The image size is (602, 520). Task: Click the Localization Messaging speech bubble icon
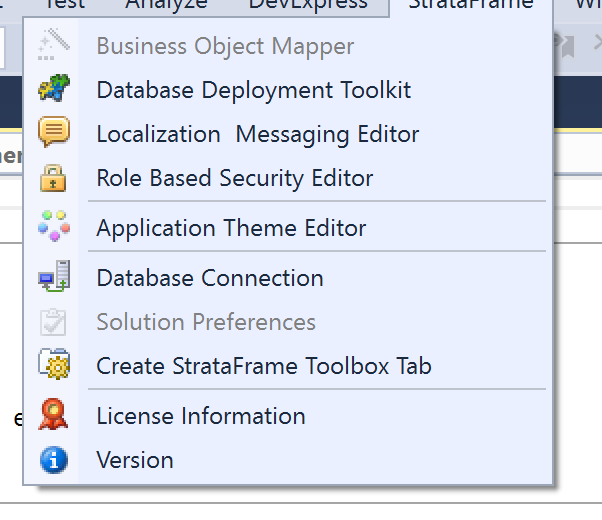tap(52, 134)
